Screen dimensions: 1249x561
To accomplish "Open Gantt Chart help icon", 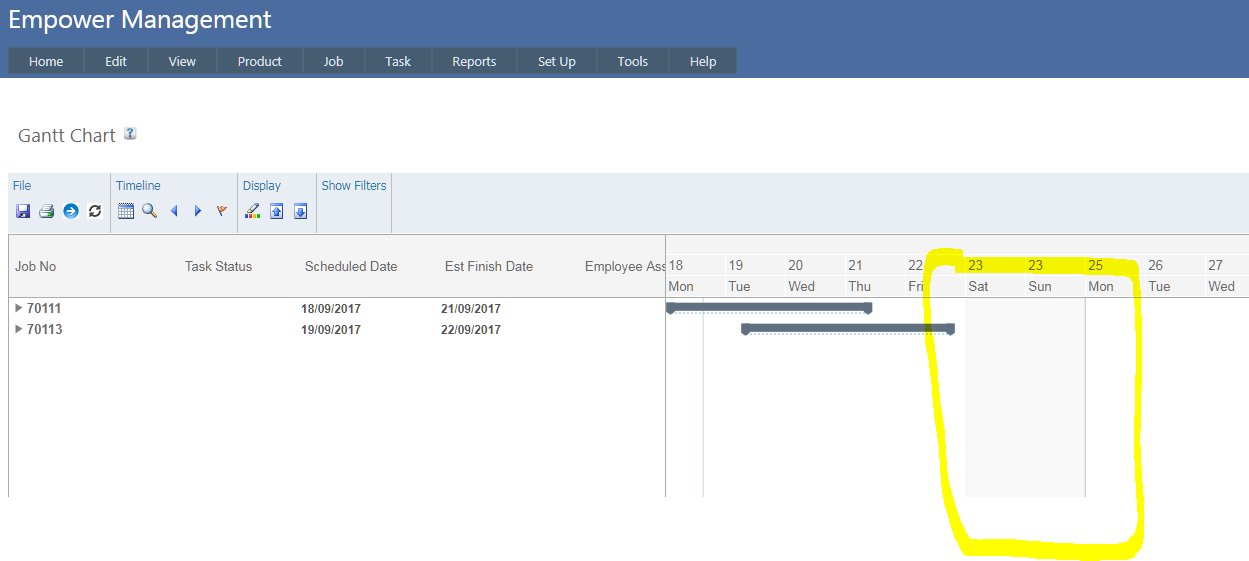I will click(130, 134).
